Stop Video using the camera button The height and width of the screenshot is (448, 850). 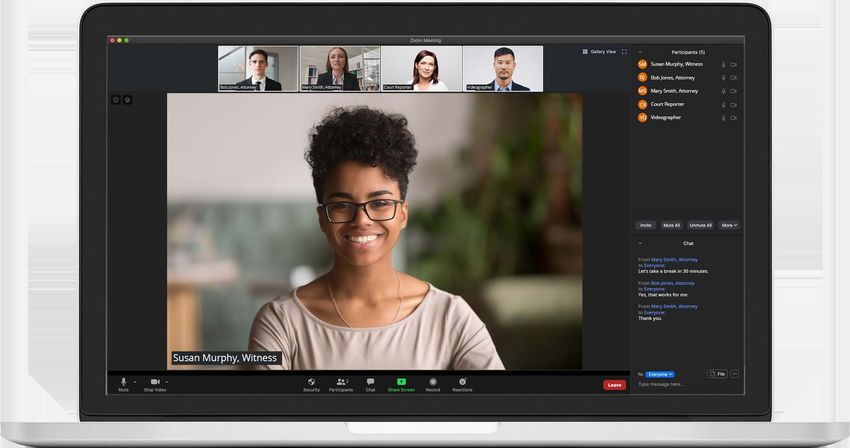click(155, 385)
